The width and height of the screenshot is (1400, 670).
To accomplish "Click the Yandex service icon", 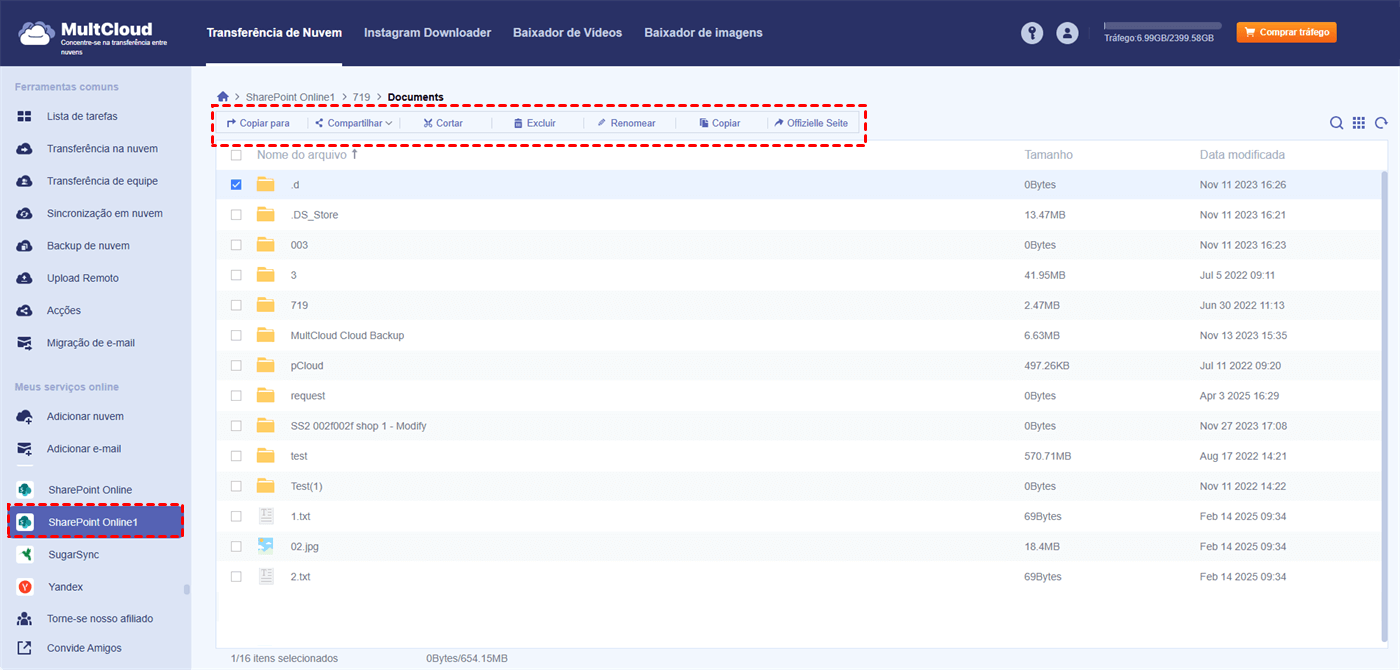I will point(25,587).
